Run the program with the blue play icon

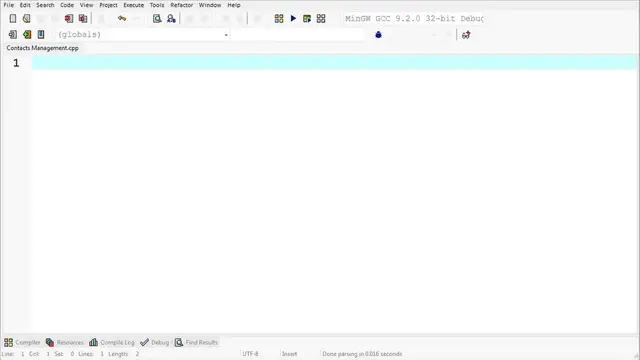tap(293, 18)
